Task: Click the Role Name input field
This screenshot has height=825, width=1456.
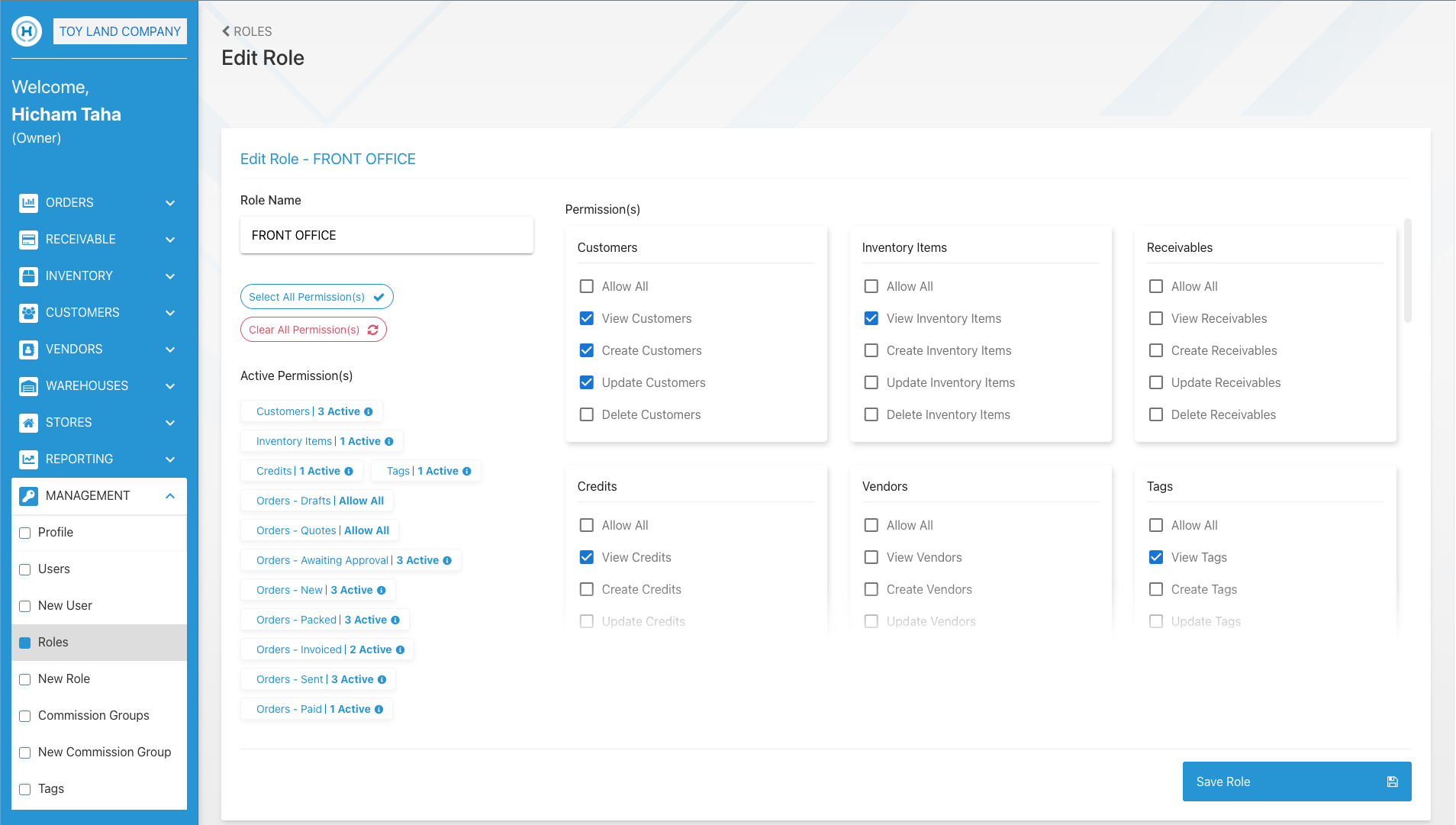Action: [x=387, y=235]
